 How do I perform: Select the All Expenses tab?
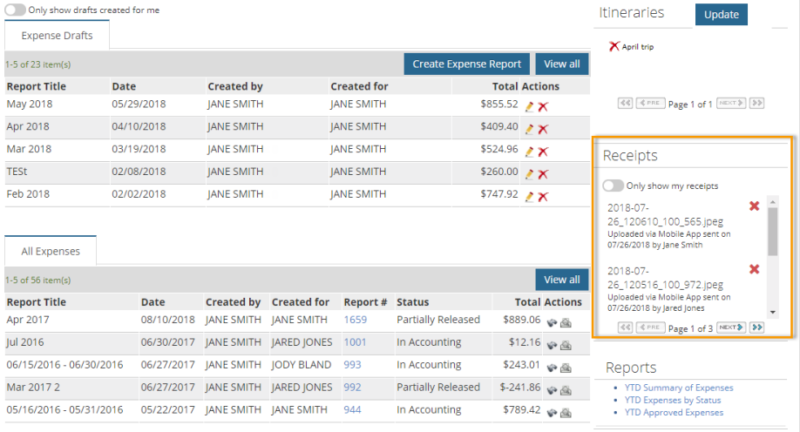coord(51,251)
